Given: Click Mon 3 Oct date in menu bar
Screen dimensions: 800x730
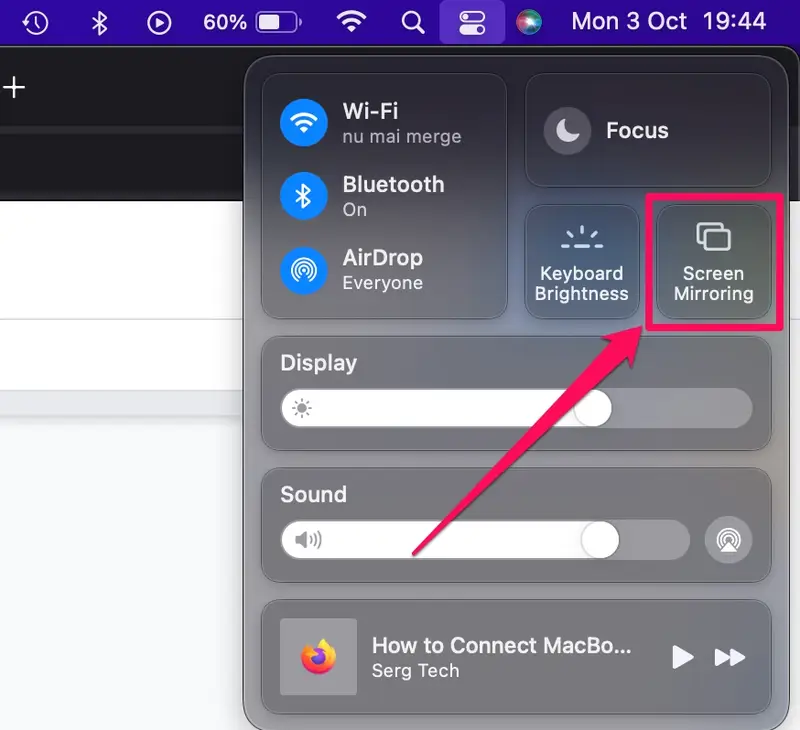Looking at the screenshot, I should pos(629,20).
